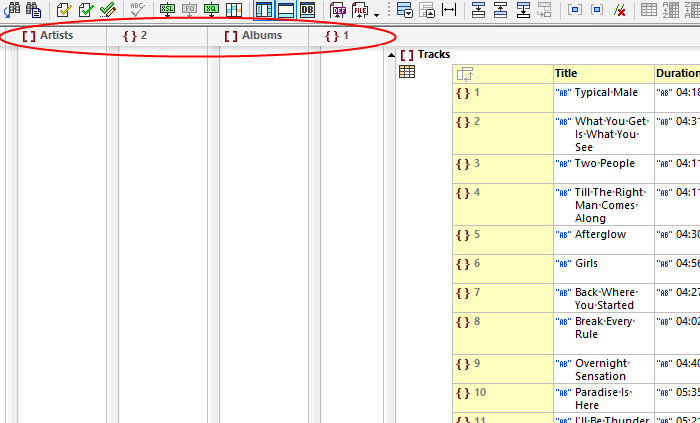Open the FILE icon dropdown arrow
The image size is (700, 423).
coord(376,14)
